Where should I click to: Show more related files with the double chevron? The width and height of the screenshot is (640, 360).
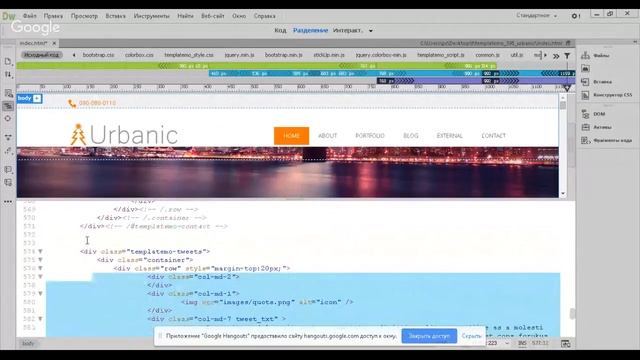pyautogui.click(x=556, y=56)
